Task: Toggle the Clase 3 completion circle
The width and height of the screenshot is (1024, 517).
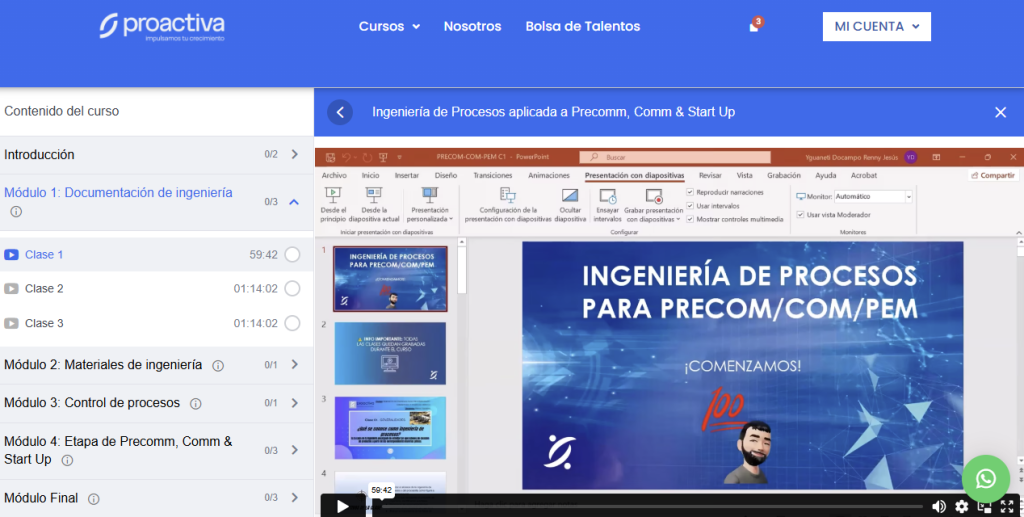Action: [292, 323]
